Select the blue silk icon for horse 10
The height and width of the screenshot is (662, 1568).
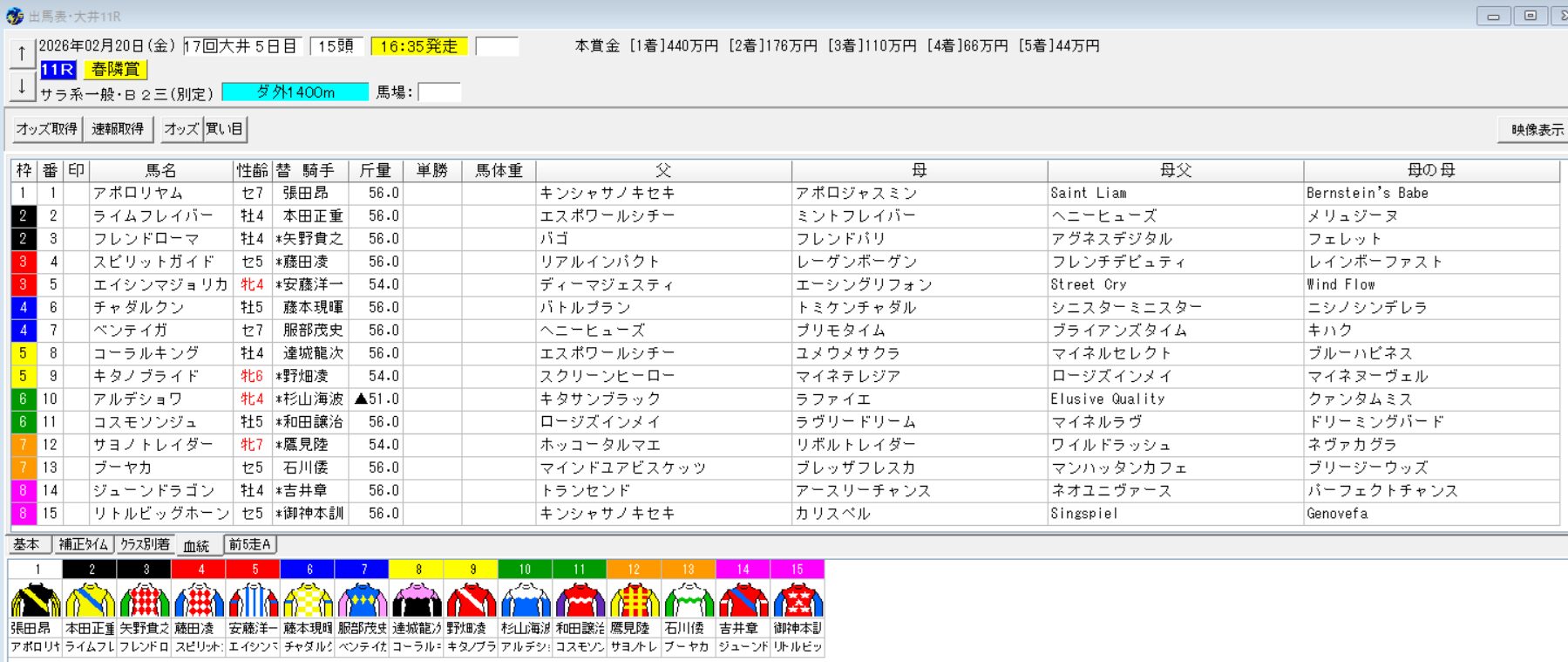526,599
